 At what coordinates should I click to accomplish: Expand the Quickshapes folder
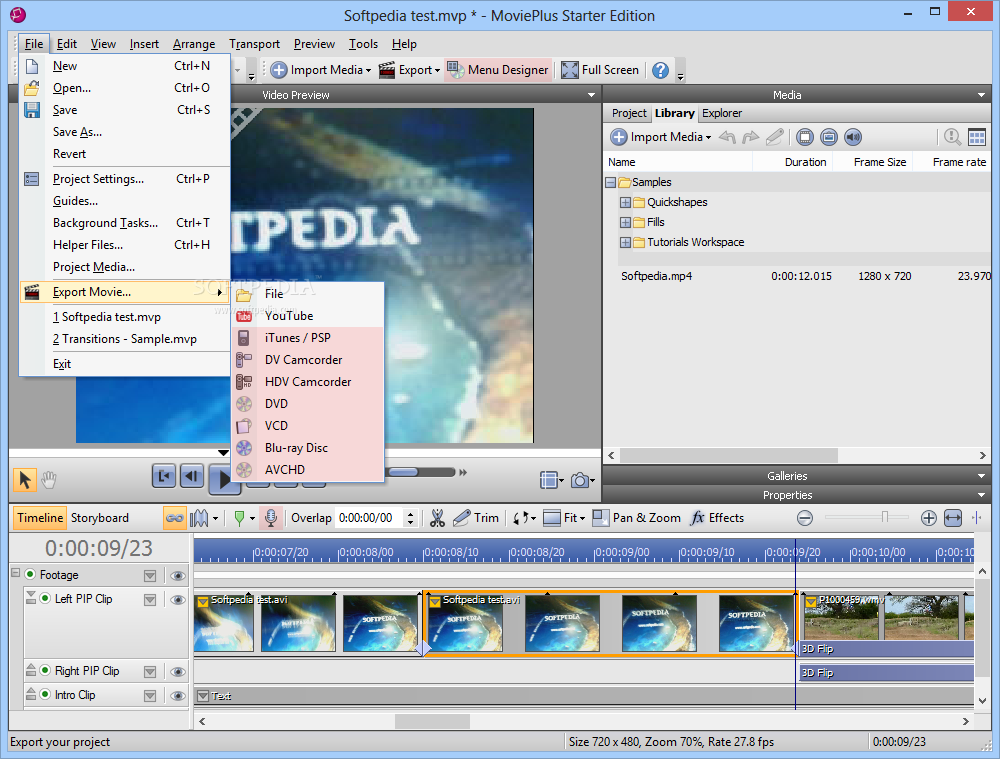pyautogui.click(x=625, y=202)
